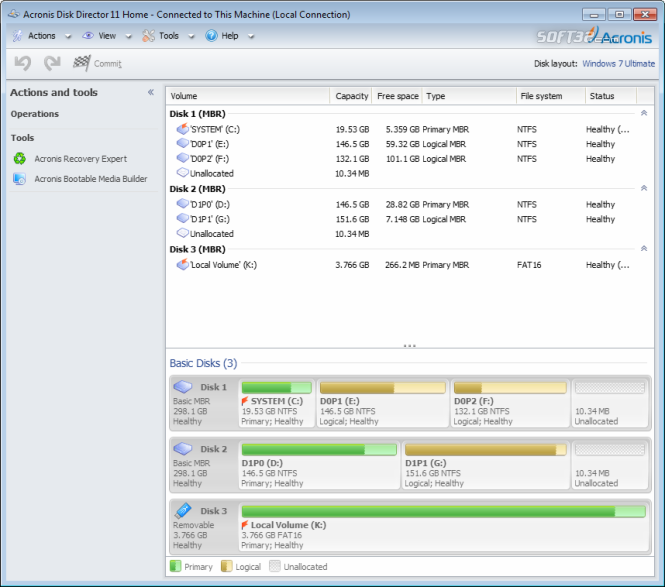Open the View menu dropdown arrow

(129, 36)
